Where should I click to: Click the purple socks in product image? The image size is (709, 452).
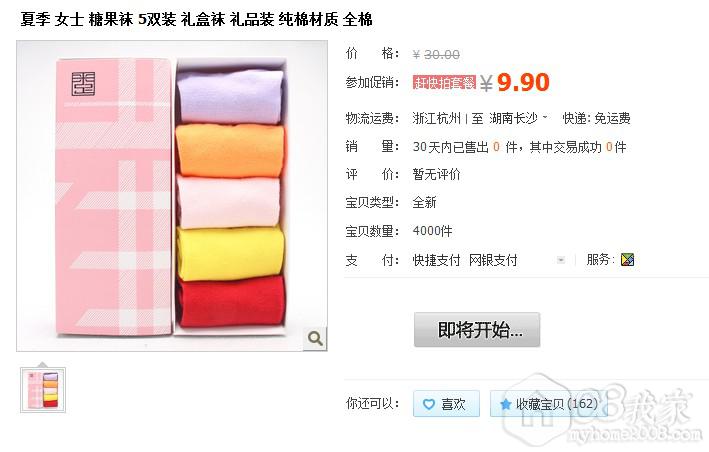(x=230, y=96)
